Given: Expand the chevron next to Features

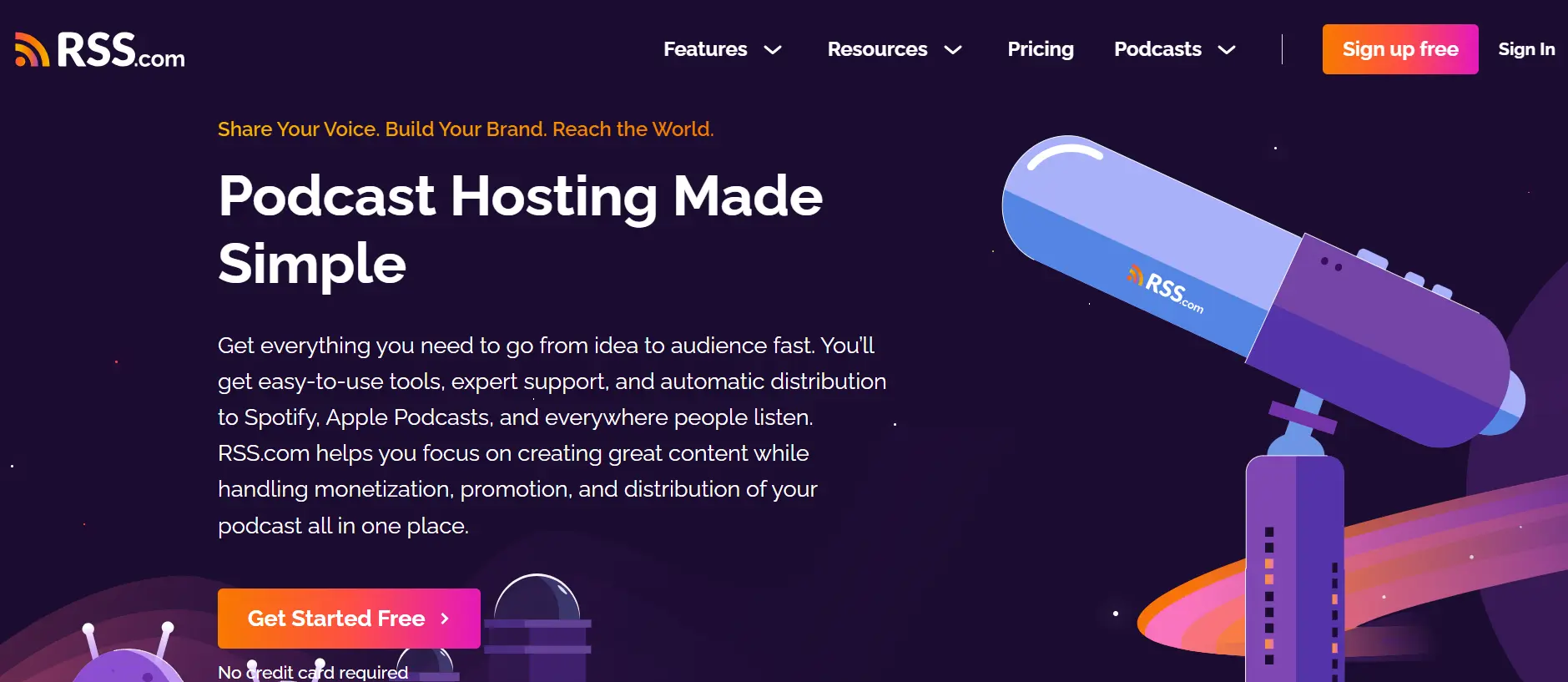Looking at the screenshot, I should pyautogui.click(x=774, y=50).
